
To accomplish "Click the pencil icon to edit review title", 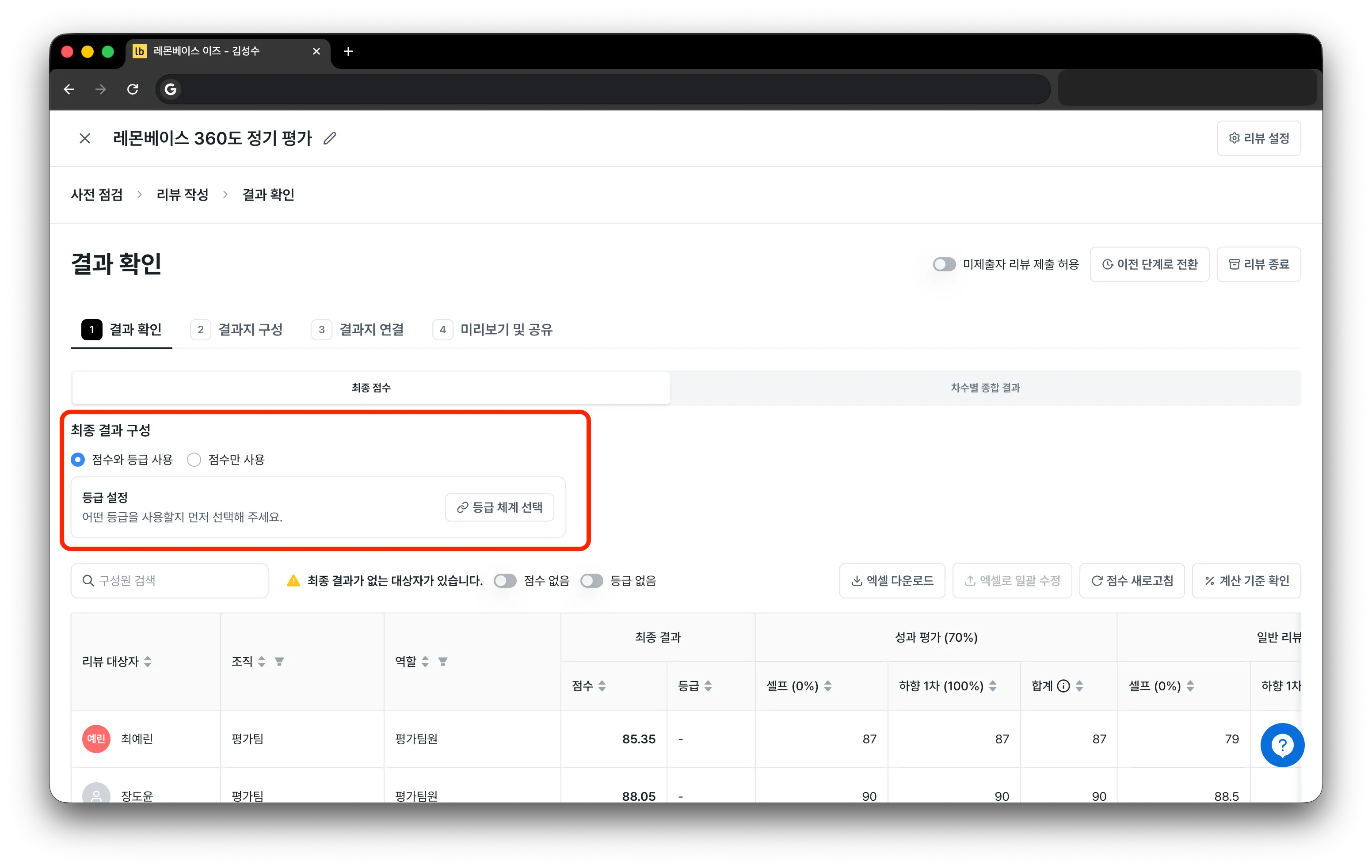I will (x=329, y=138).
